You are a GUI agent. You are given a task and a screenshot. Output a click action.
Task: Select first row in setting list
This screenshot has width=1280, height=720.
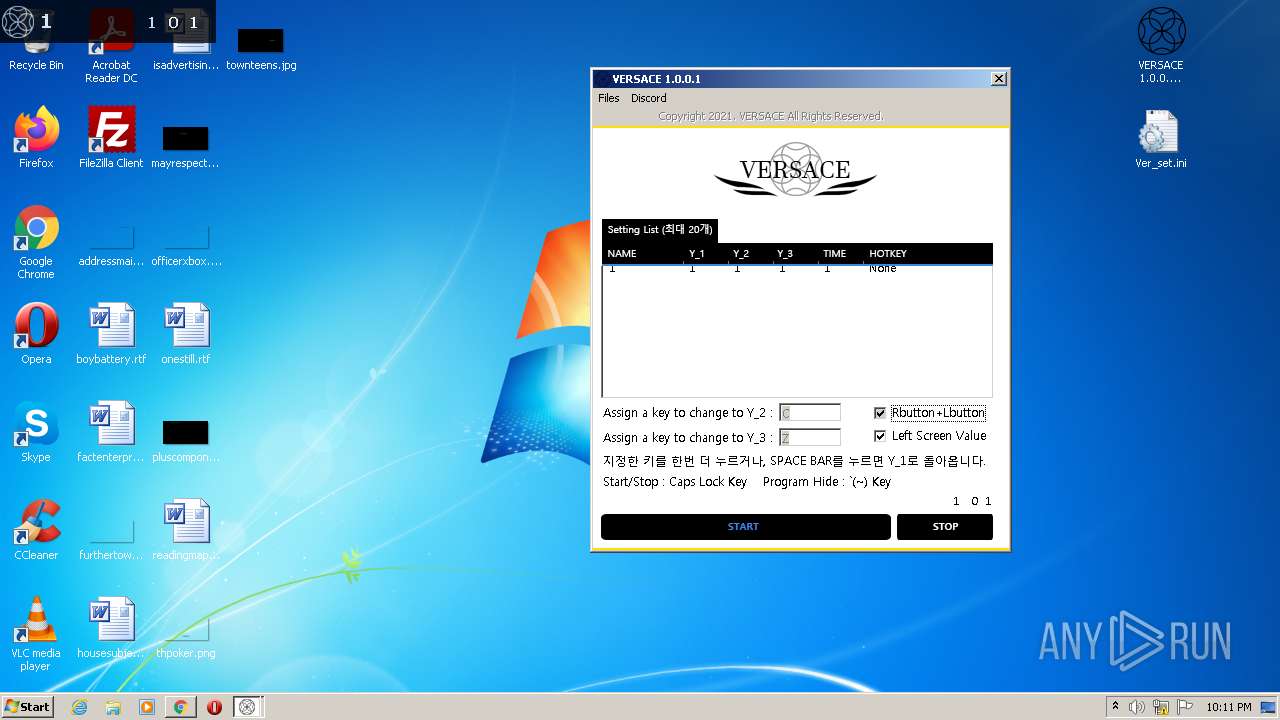pos(797,269)
